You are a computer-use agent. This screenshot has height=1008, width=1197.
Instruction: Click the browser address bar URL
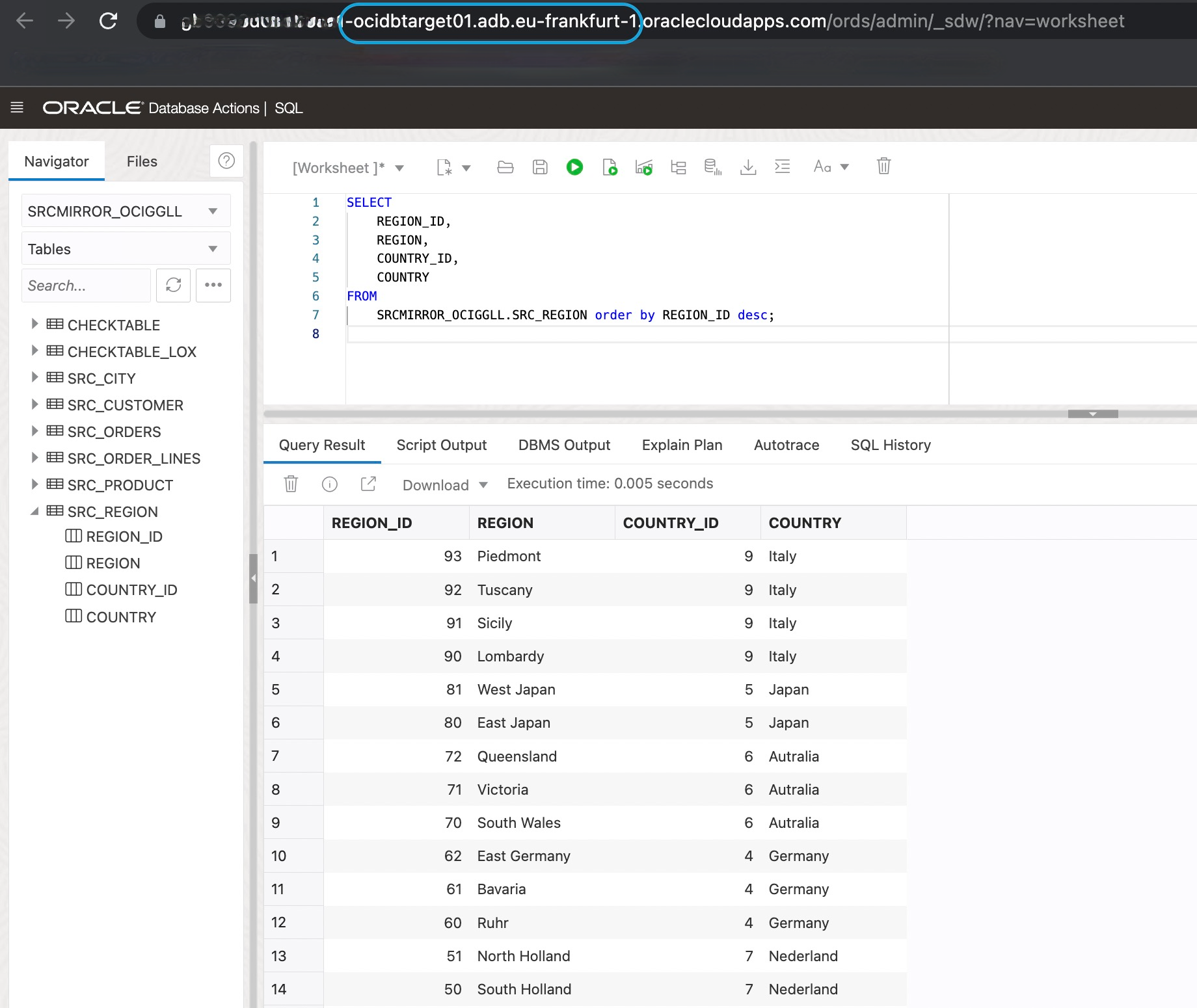coord(652,21)
